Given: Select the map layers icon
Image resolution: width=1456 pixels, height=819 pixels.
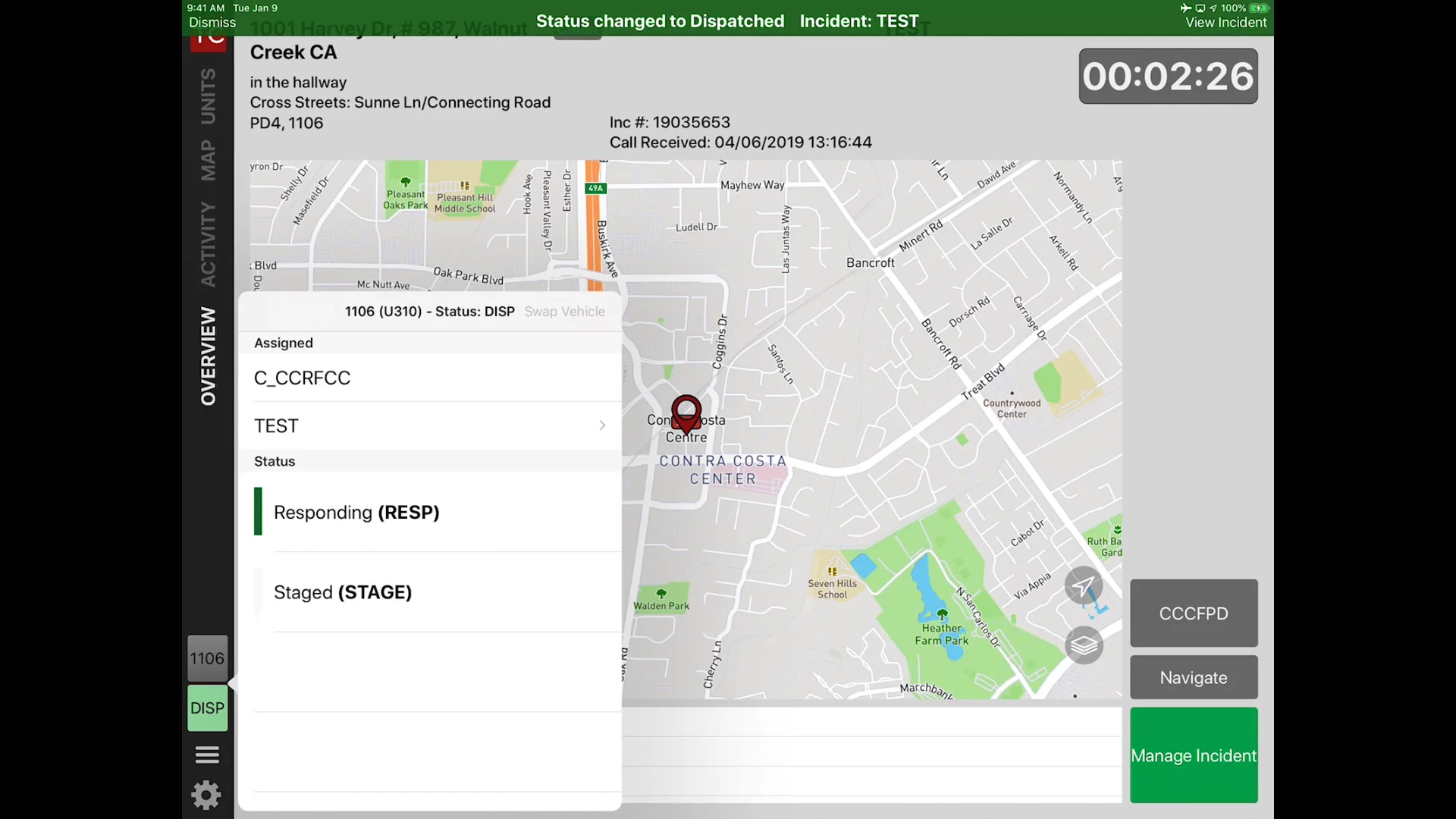Looking at the screenshot, I should (1083, 645).
